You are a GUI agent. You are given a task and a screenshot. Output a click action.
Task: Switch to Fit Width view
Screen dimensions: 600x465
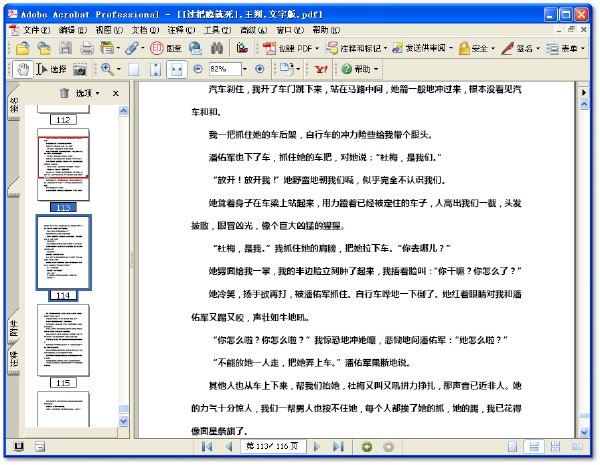coord(176,69)
